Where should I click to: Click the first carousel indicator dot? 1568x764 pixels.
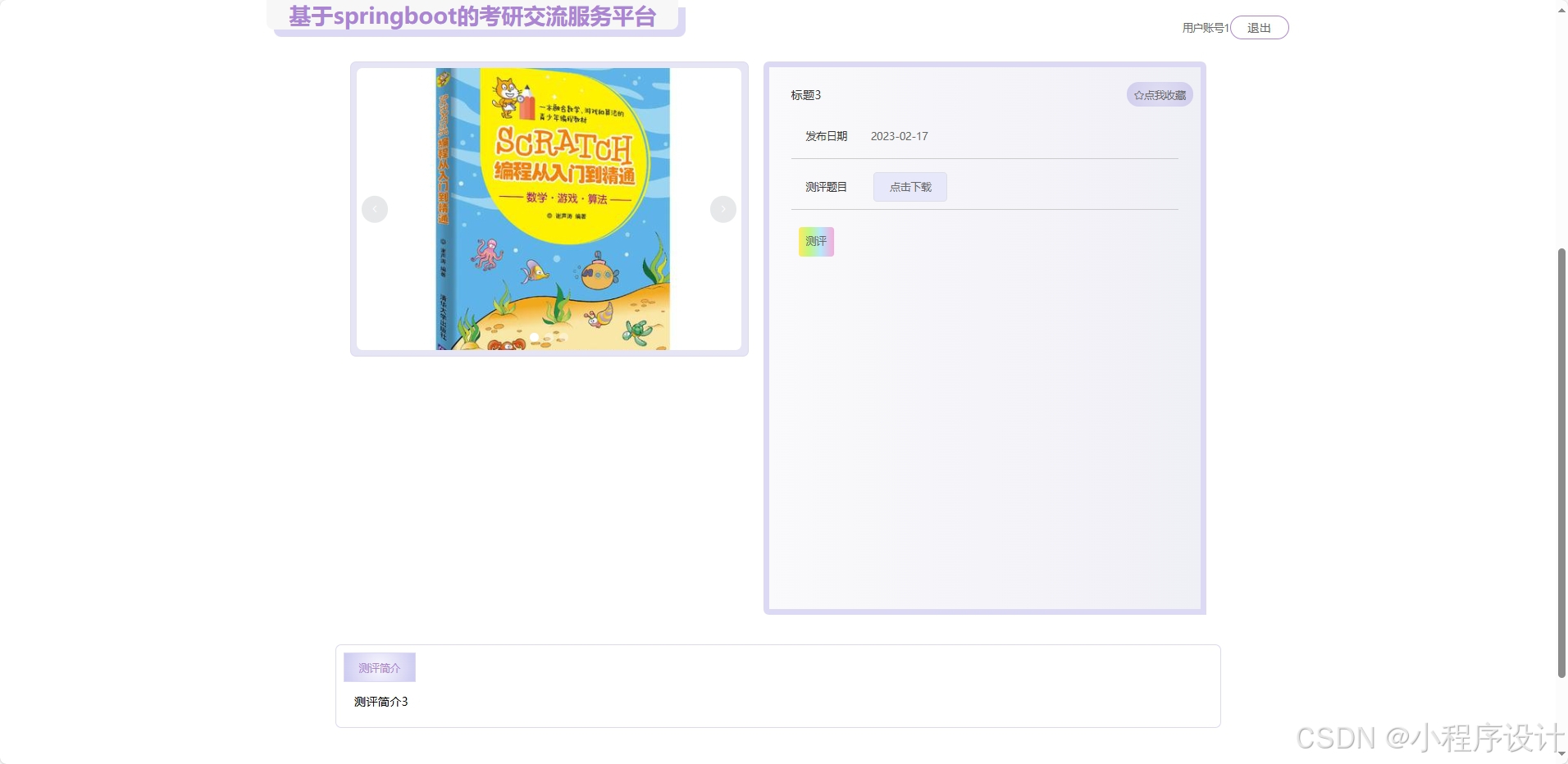535,338
